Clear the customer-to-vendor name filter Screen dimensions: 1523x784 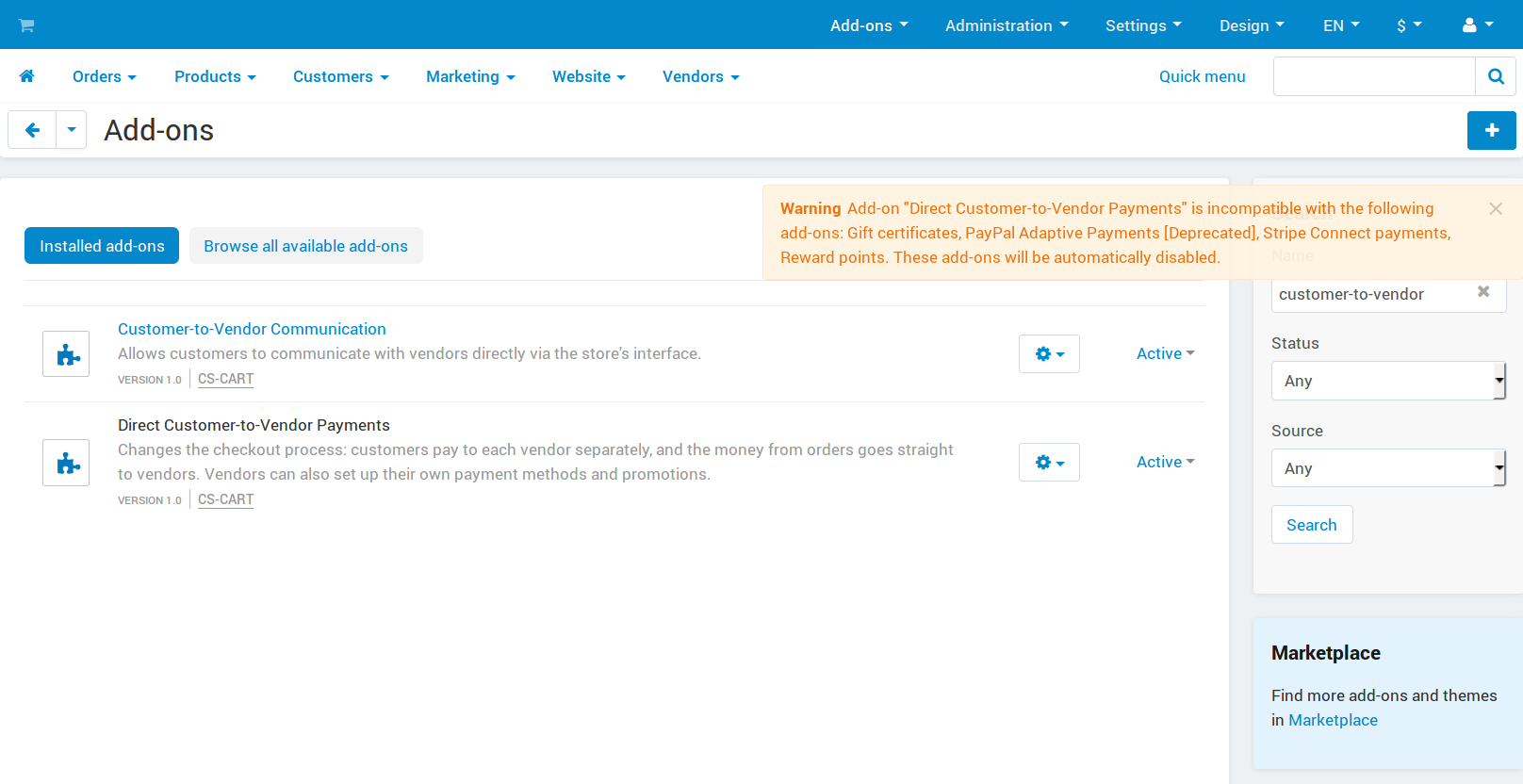pyautogui.click(x=1483, y=292)
